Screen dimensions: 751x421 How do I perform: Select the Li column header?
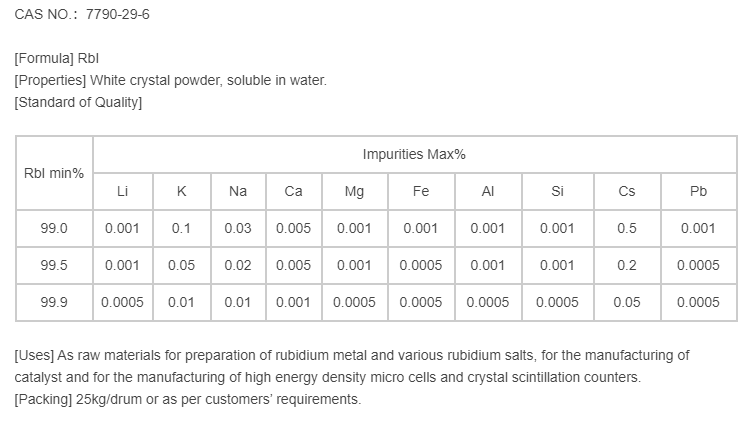(122, 191)
